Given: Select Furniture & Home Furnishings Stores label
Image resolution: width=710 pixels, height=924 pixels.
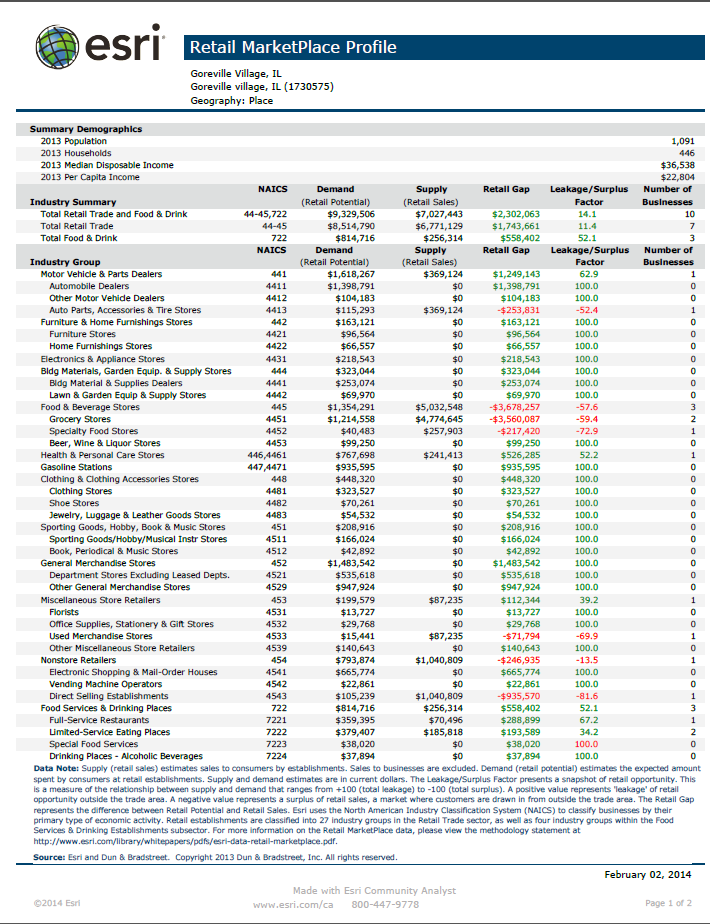Looking at the screenshot, I should (117, 322).
